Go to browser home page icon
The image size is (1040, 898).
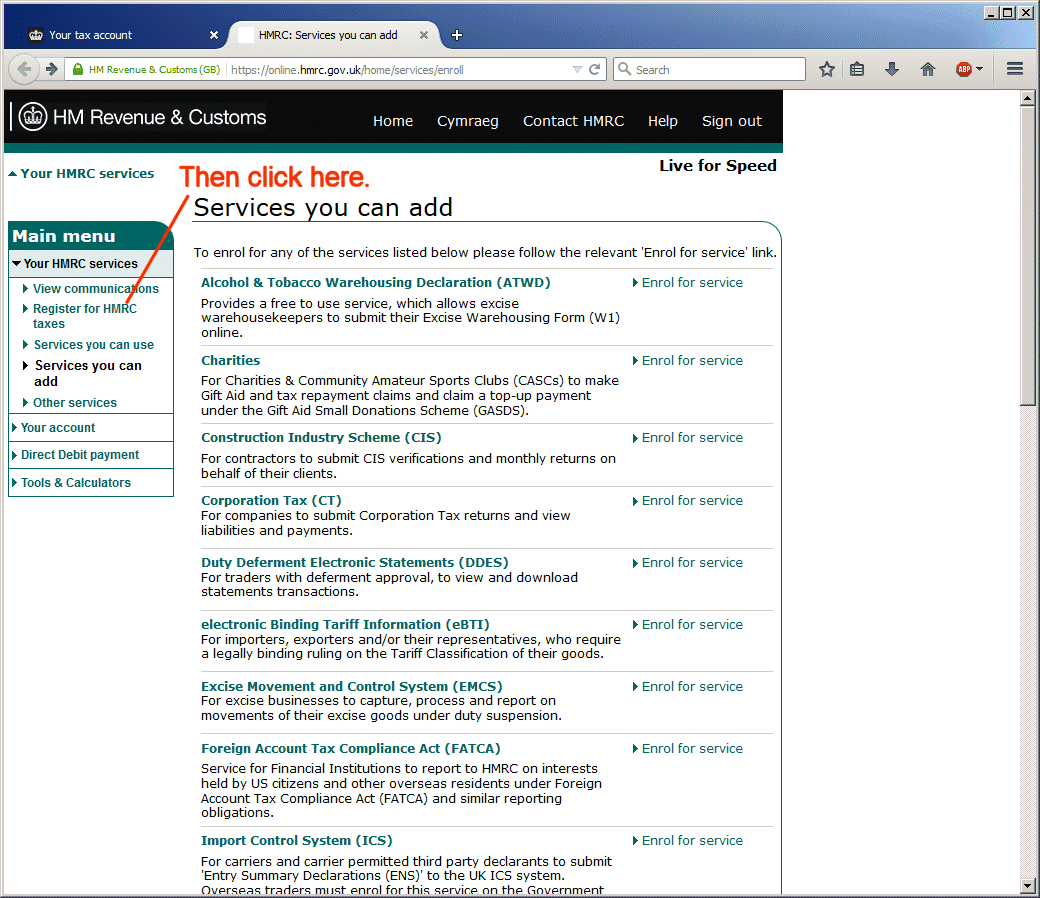coord(928,69)
